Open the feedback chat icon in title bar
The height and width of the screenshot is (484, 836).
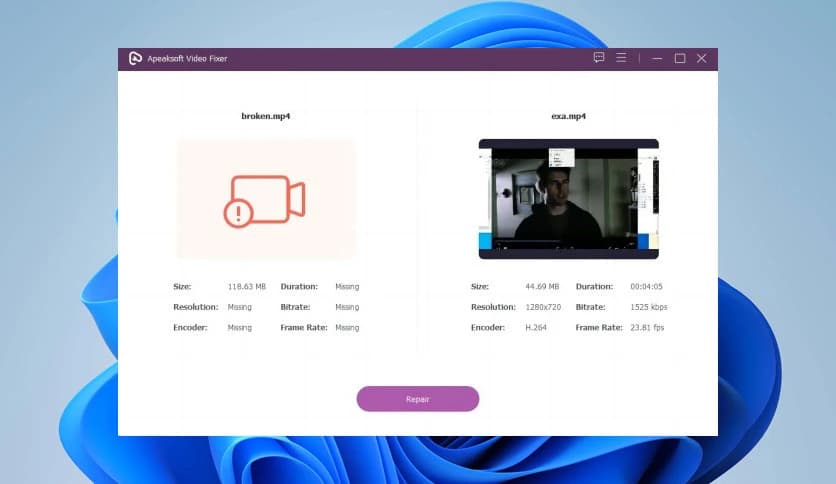pyautogui.click(x=599, y=58)
